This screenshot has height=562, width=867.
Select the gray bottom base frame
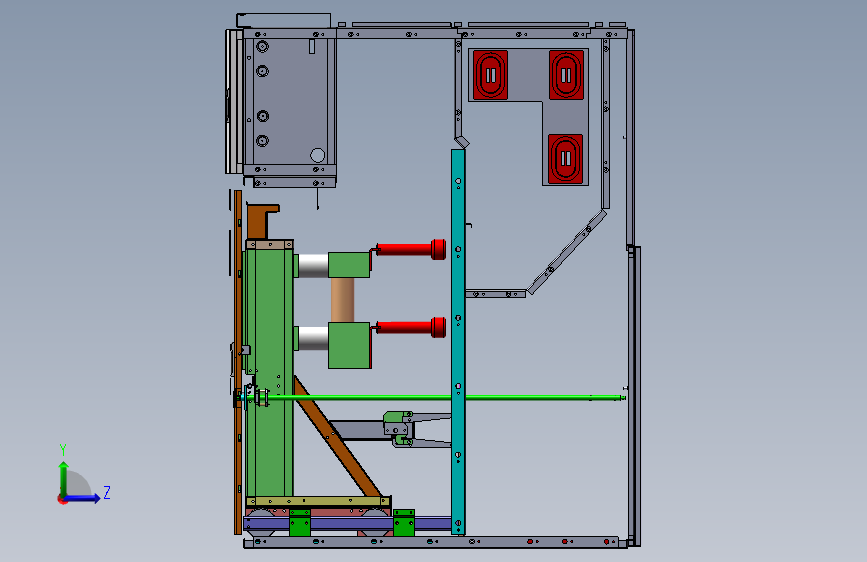[436, 542]
